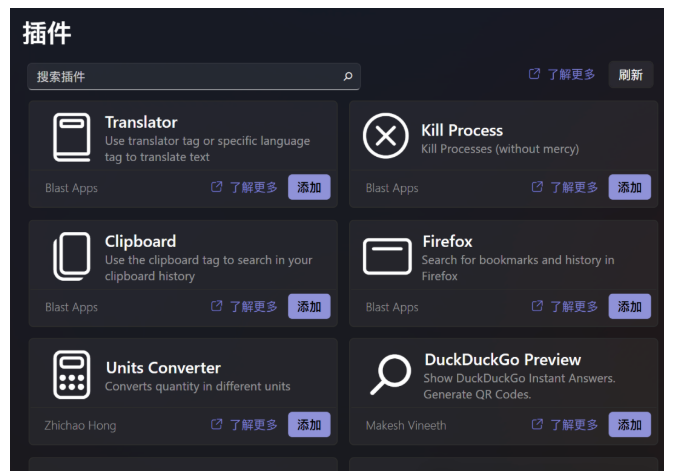The height and width of the screenshot is (471, 675).
Task: Click external link icon in Translator card
Action: click(x=217, y=186)
